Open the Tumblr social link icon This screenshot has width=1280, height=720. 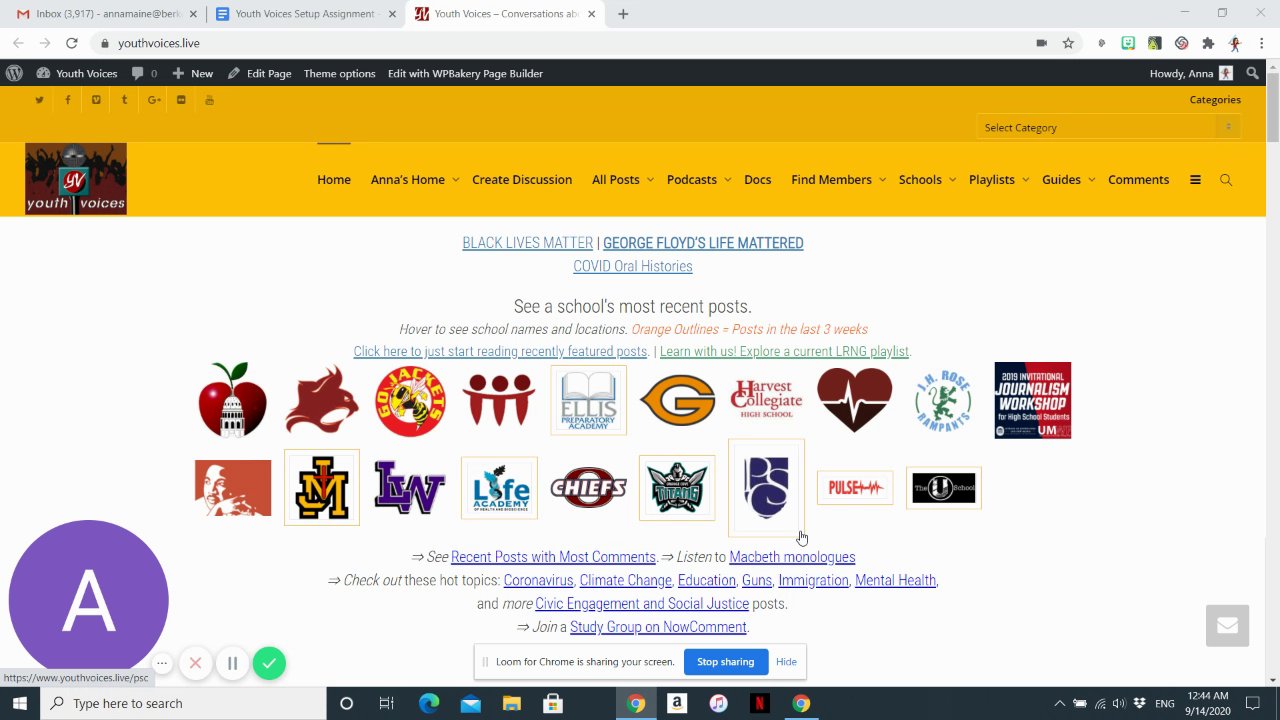tap(124, 100)
